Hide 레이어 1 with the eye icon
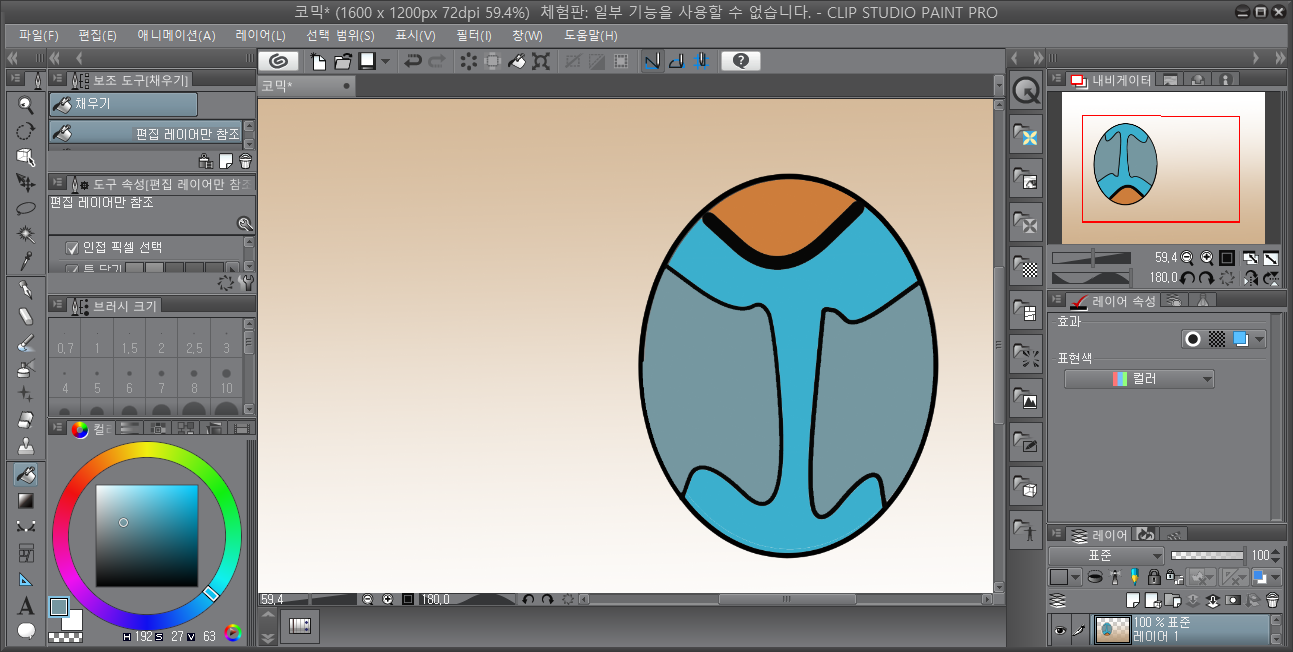Screen dimensions: 1293x652 pos(1061,630)
